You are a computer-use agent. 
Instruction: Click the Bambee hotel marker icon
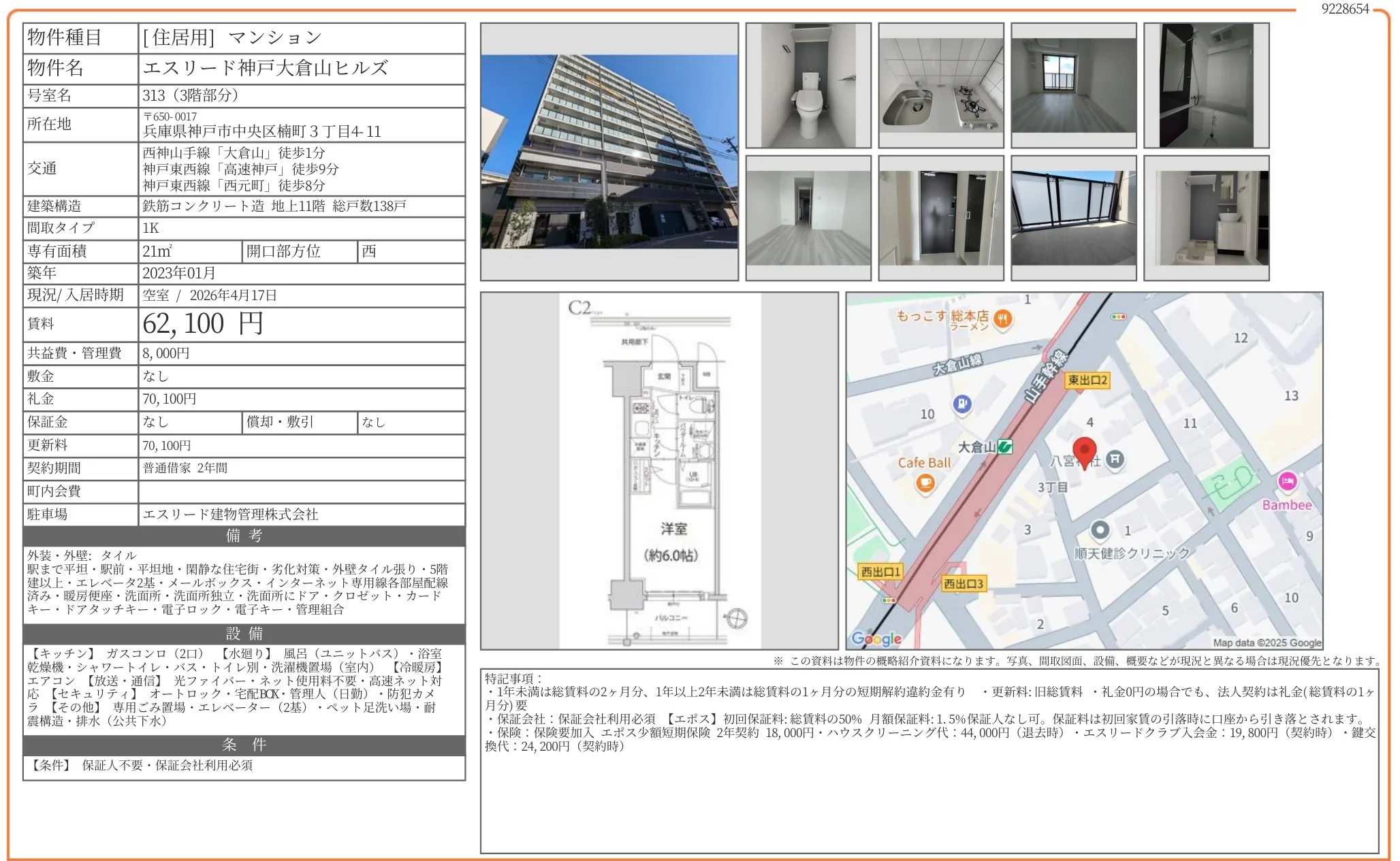tap(1286, 482)
